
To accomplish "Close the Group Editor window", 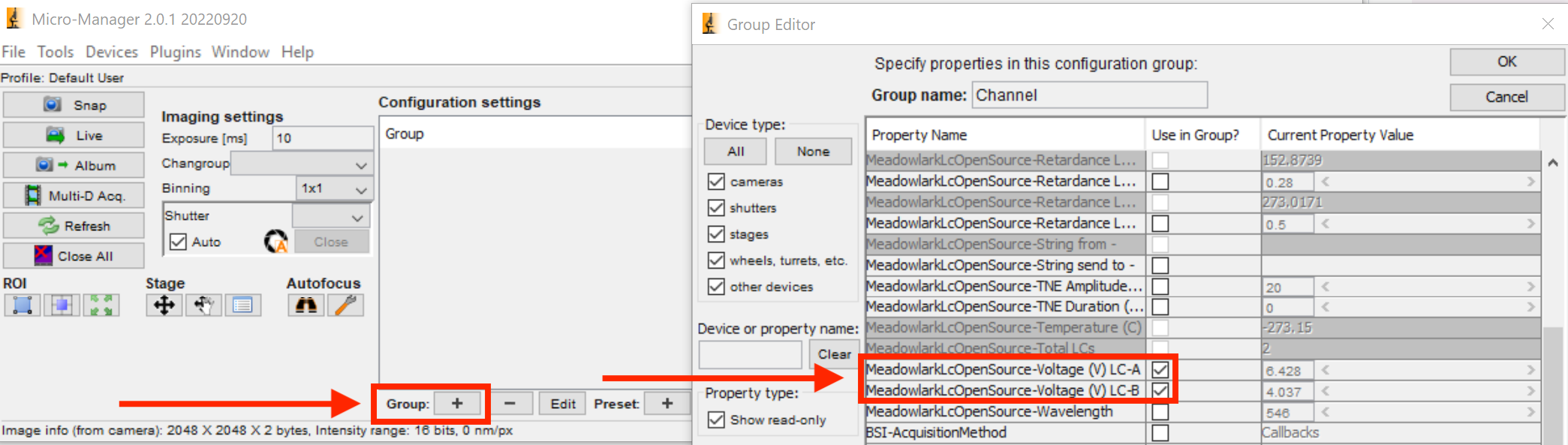I will coord(1548,24).
